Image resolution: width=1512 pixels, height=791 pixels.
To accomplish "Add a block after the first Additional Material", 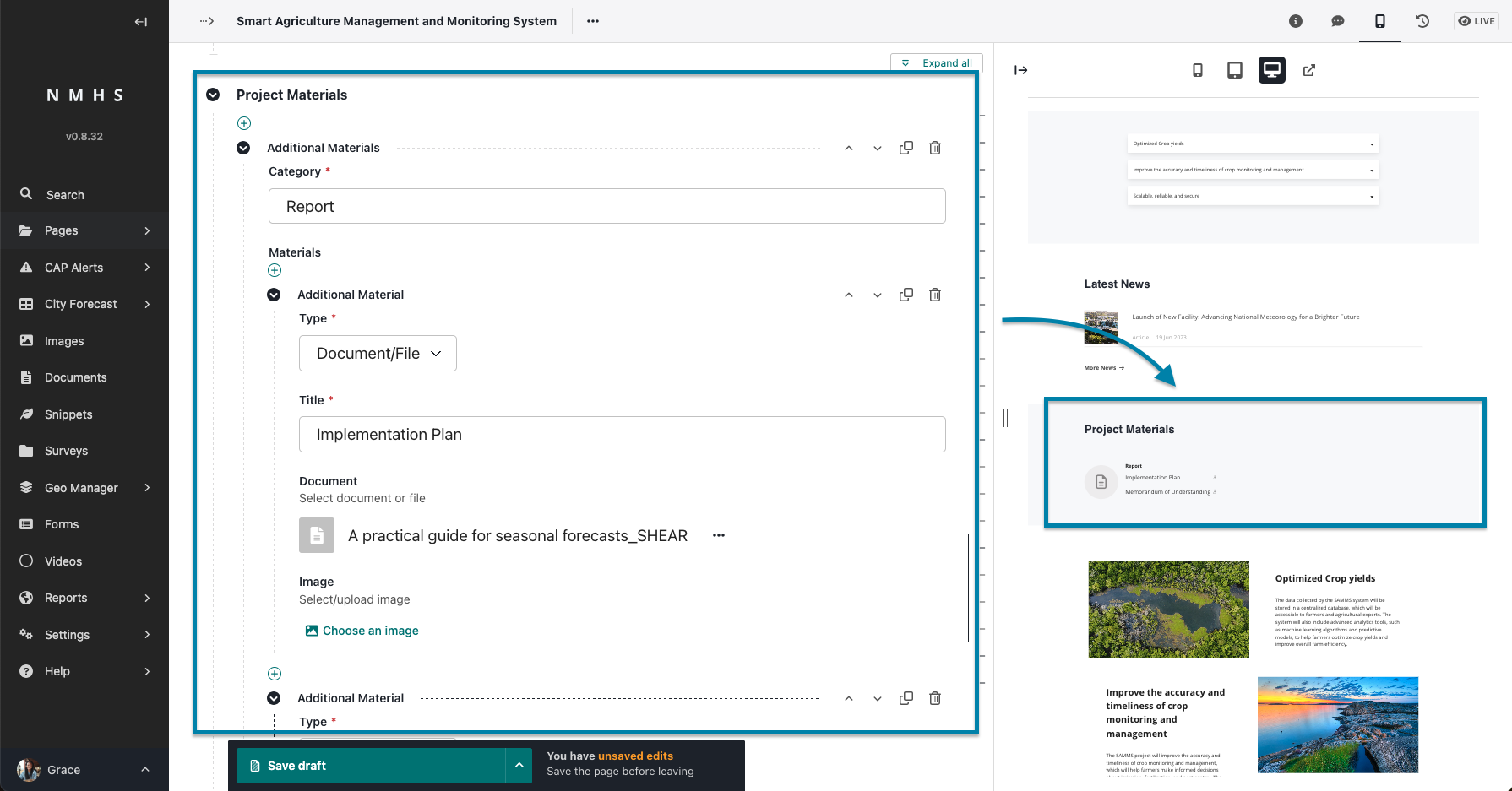I will (x=275, y=674).
